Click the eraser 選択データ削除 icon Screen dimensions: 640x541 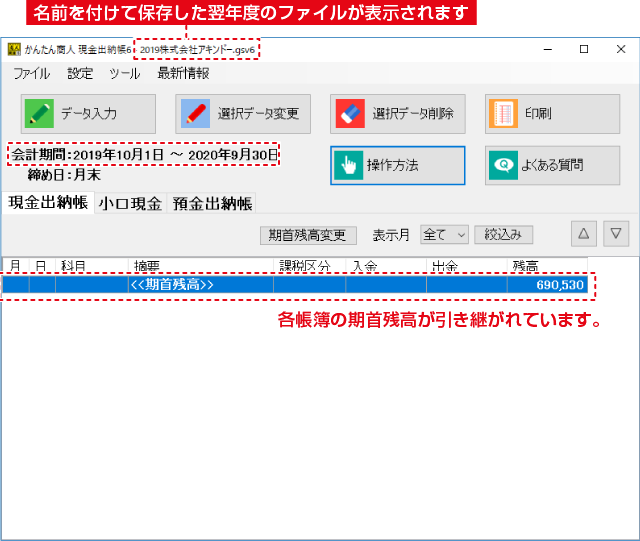[x=350, y=114]
